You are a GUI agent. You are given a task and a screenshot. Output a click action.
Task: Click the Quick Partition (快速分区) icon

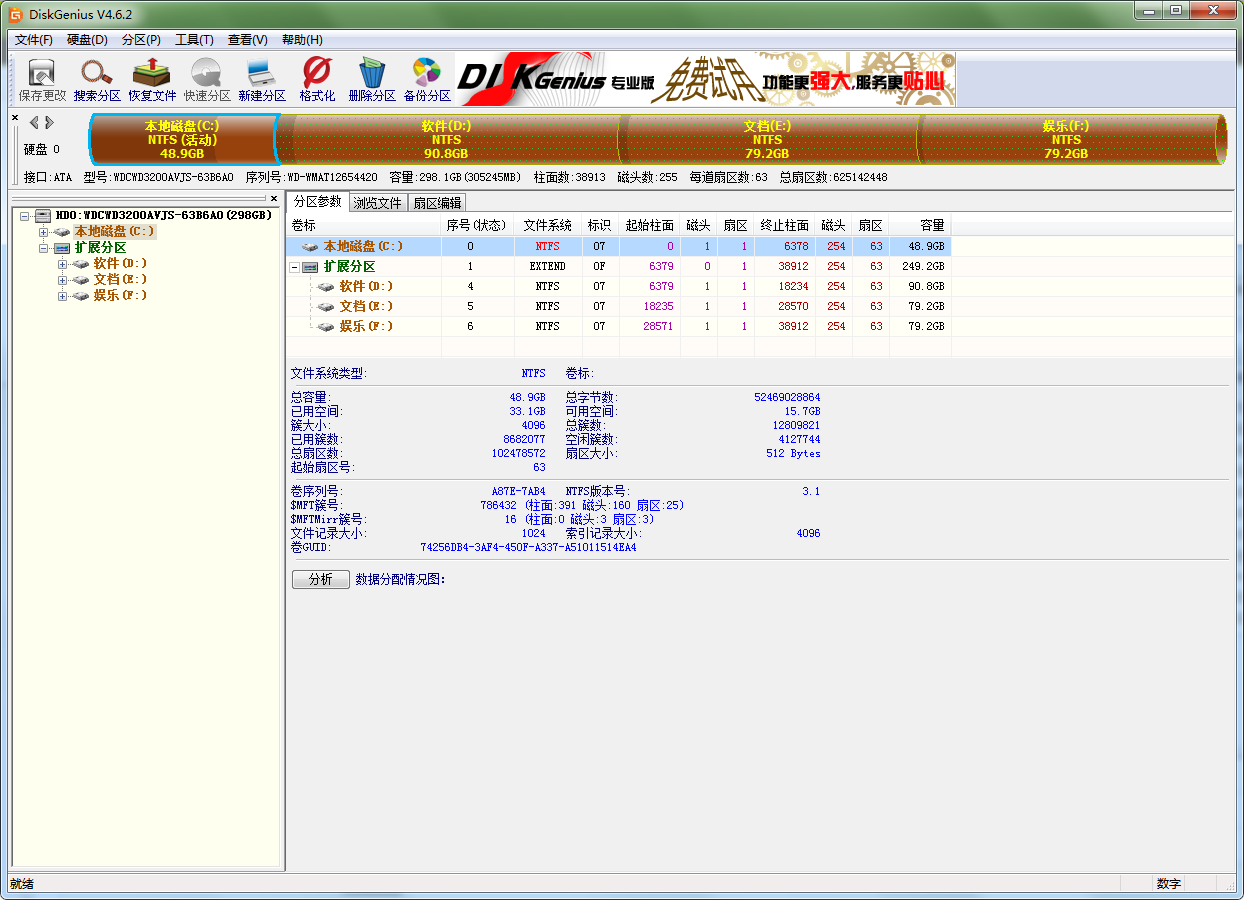pos(207,79)
